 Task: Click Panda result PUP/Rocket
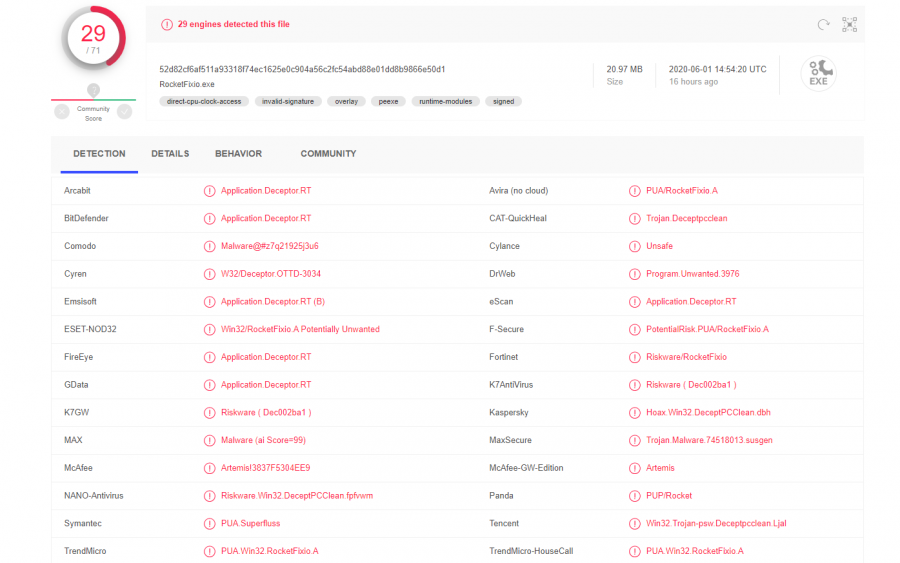(x=669, y=496)
